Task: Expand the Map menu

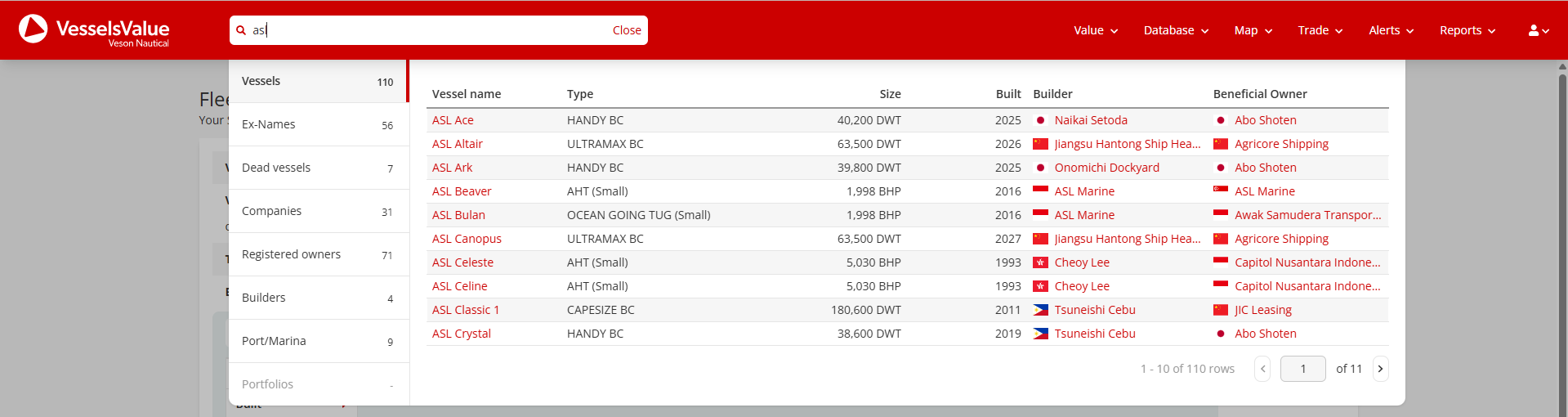Action: (x=1253, y=30)
